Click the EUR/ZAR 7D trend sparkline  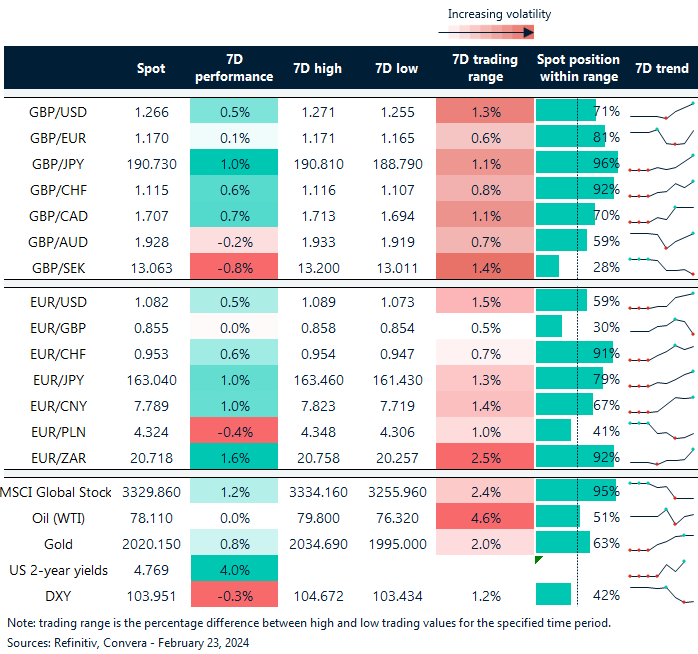pyautogui.click(x=661, y=457)
